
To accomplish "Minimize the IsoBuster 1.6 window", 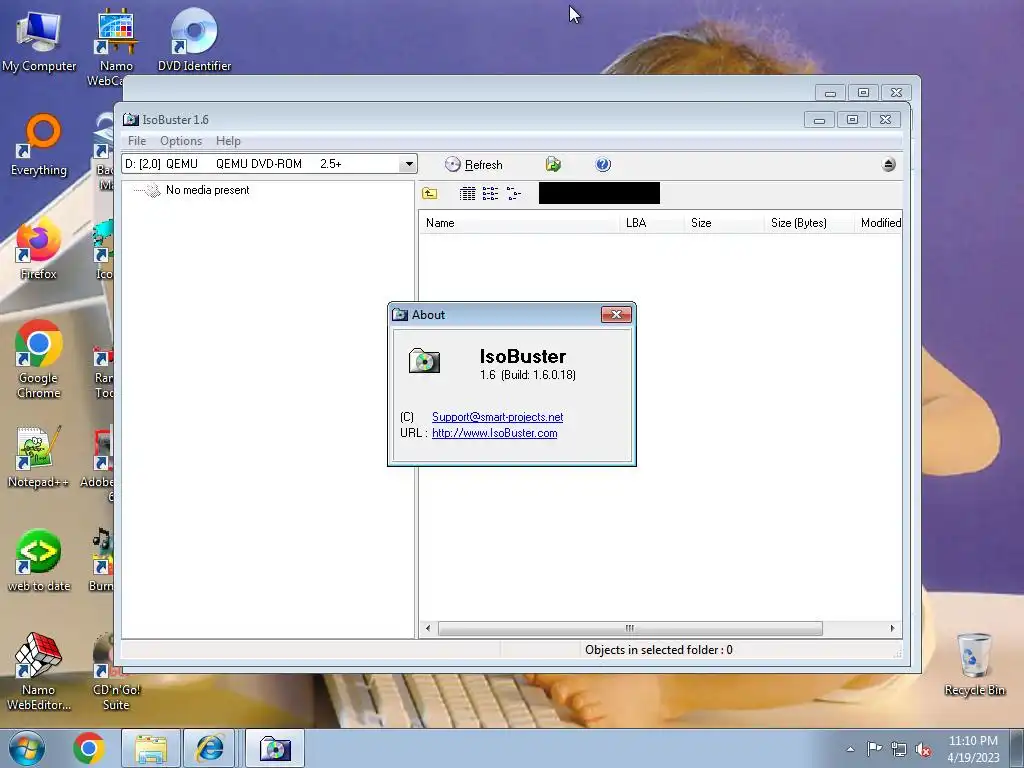I will pyautogui.click(x=820, y=120).
